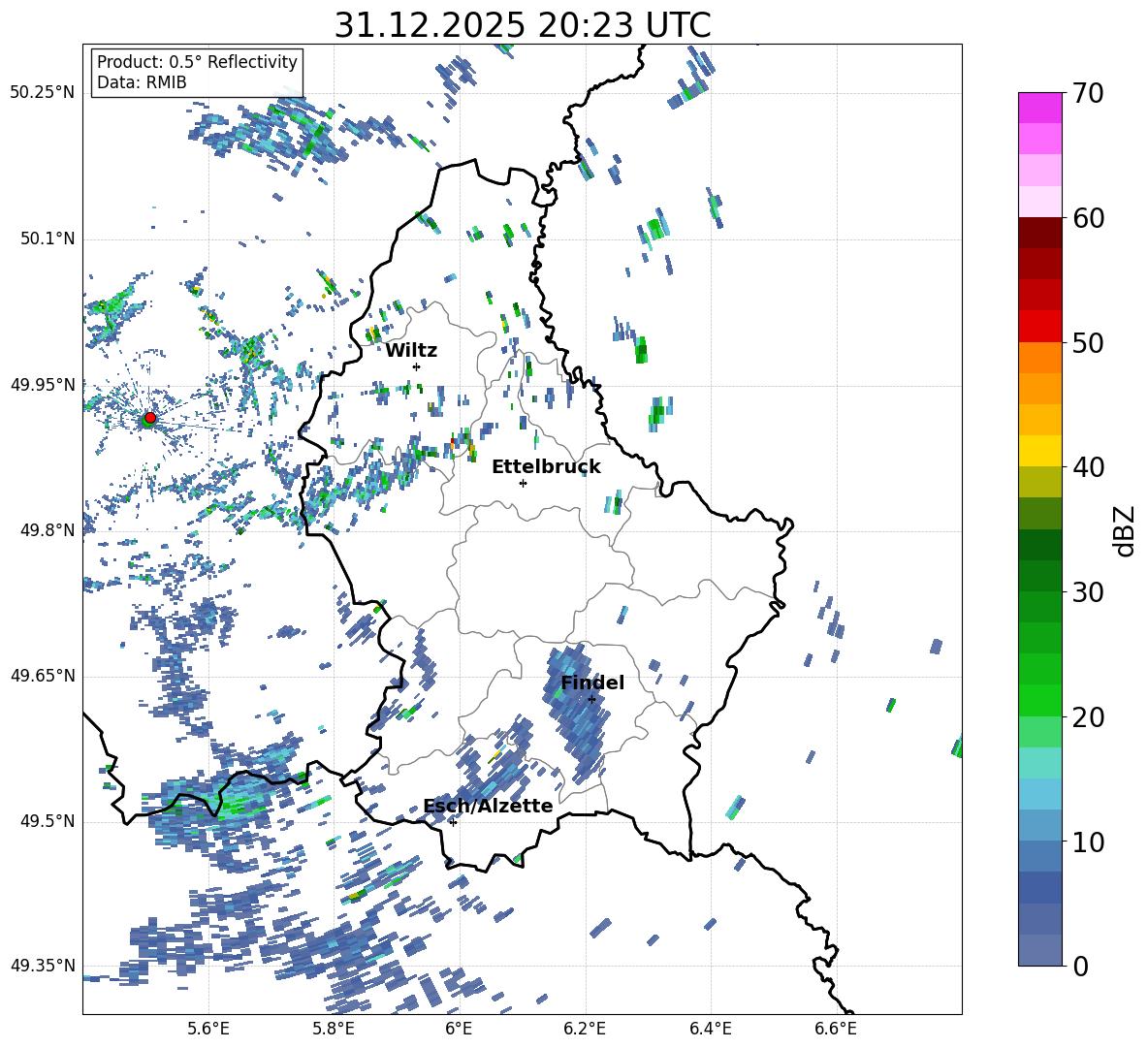Click the Findel location label
The image size is (1148, 1048).
(x=592, y=683)
